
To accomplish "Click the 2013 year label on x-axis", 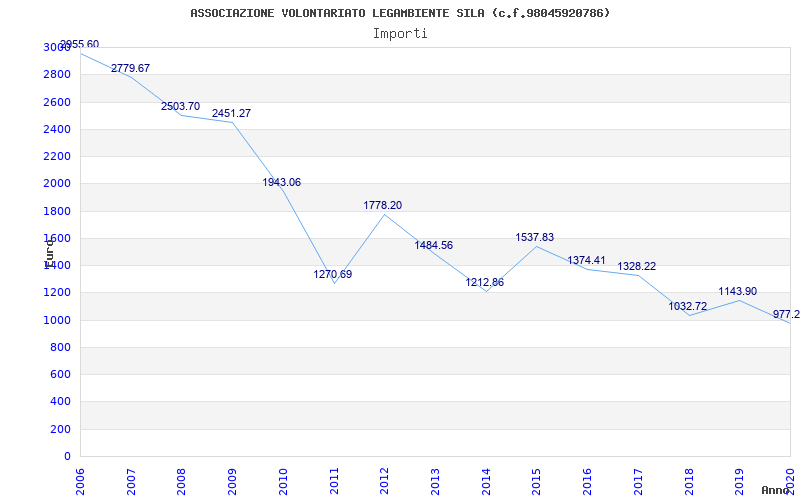I will click(x=435, y=482).
